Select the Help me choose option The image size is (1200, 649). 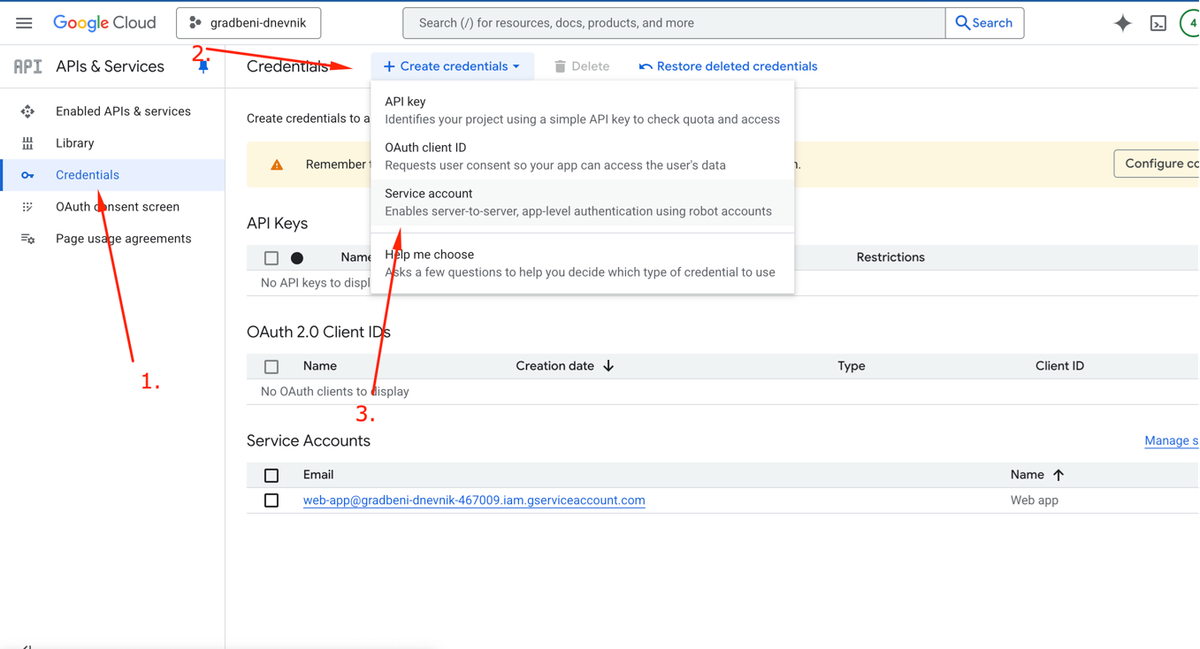coord(582,263)
